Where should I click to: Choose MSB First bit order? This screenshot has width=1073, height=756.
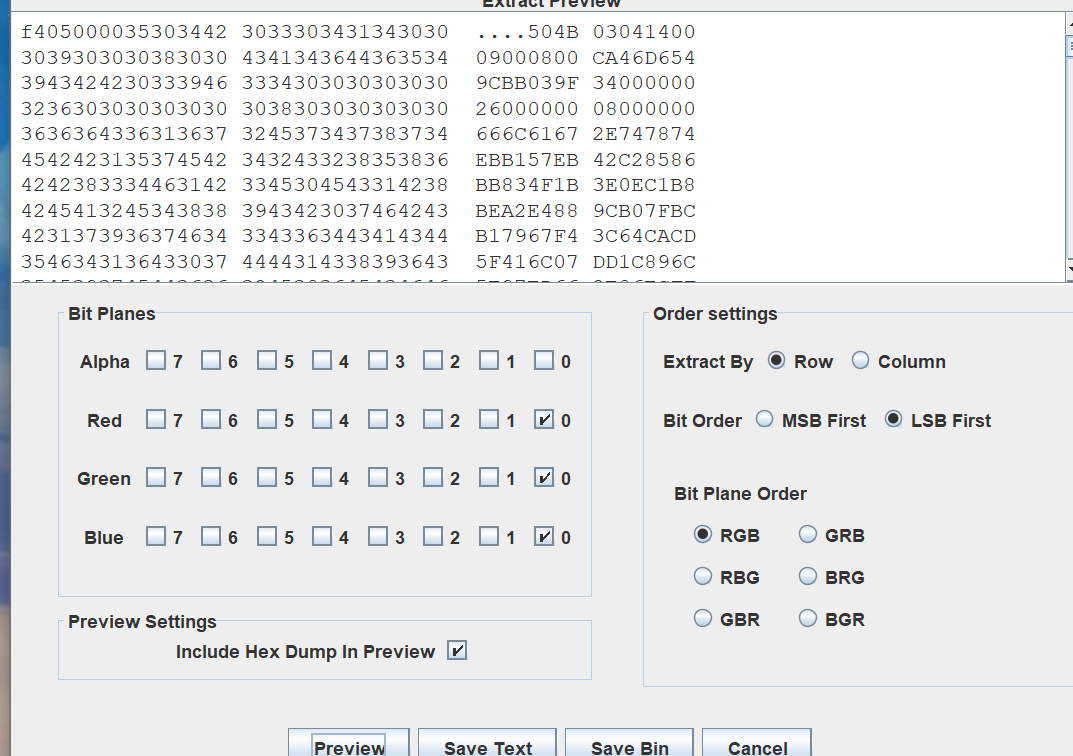[765, 420]
